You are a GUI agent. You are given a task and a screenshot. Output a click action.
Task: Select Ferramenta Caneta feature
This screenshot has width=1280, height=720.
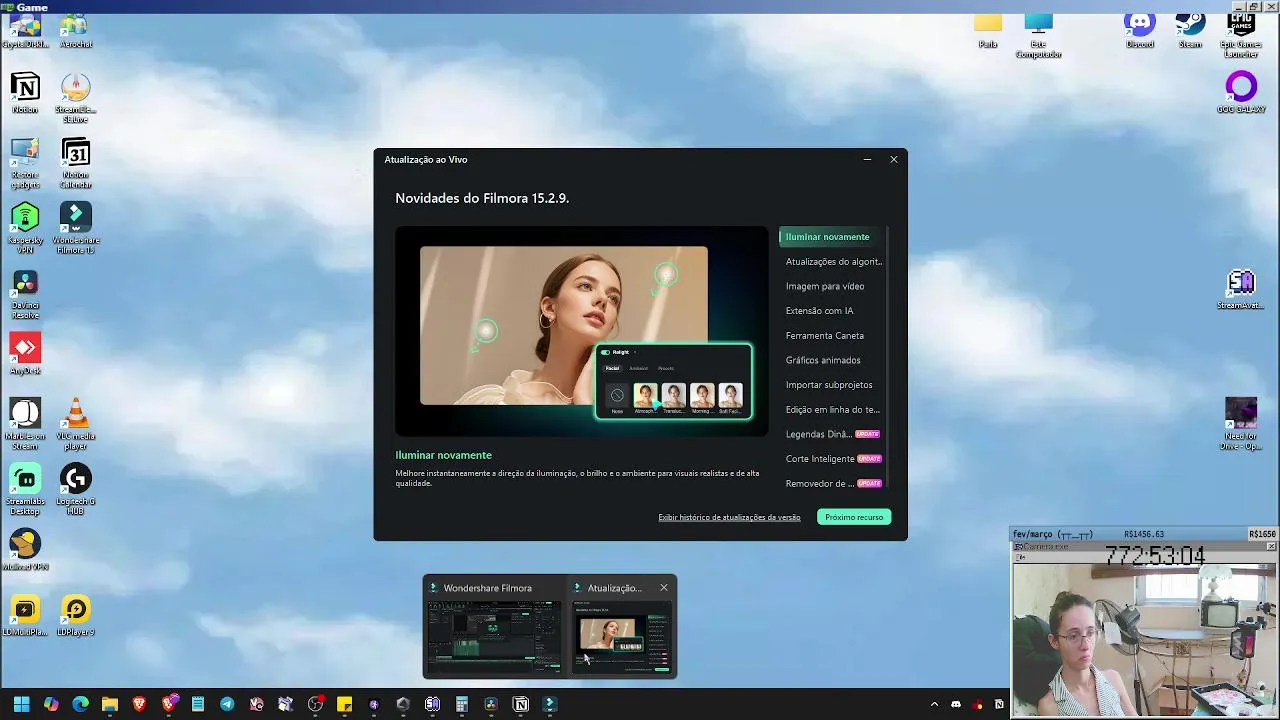coord(825,336)
